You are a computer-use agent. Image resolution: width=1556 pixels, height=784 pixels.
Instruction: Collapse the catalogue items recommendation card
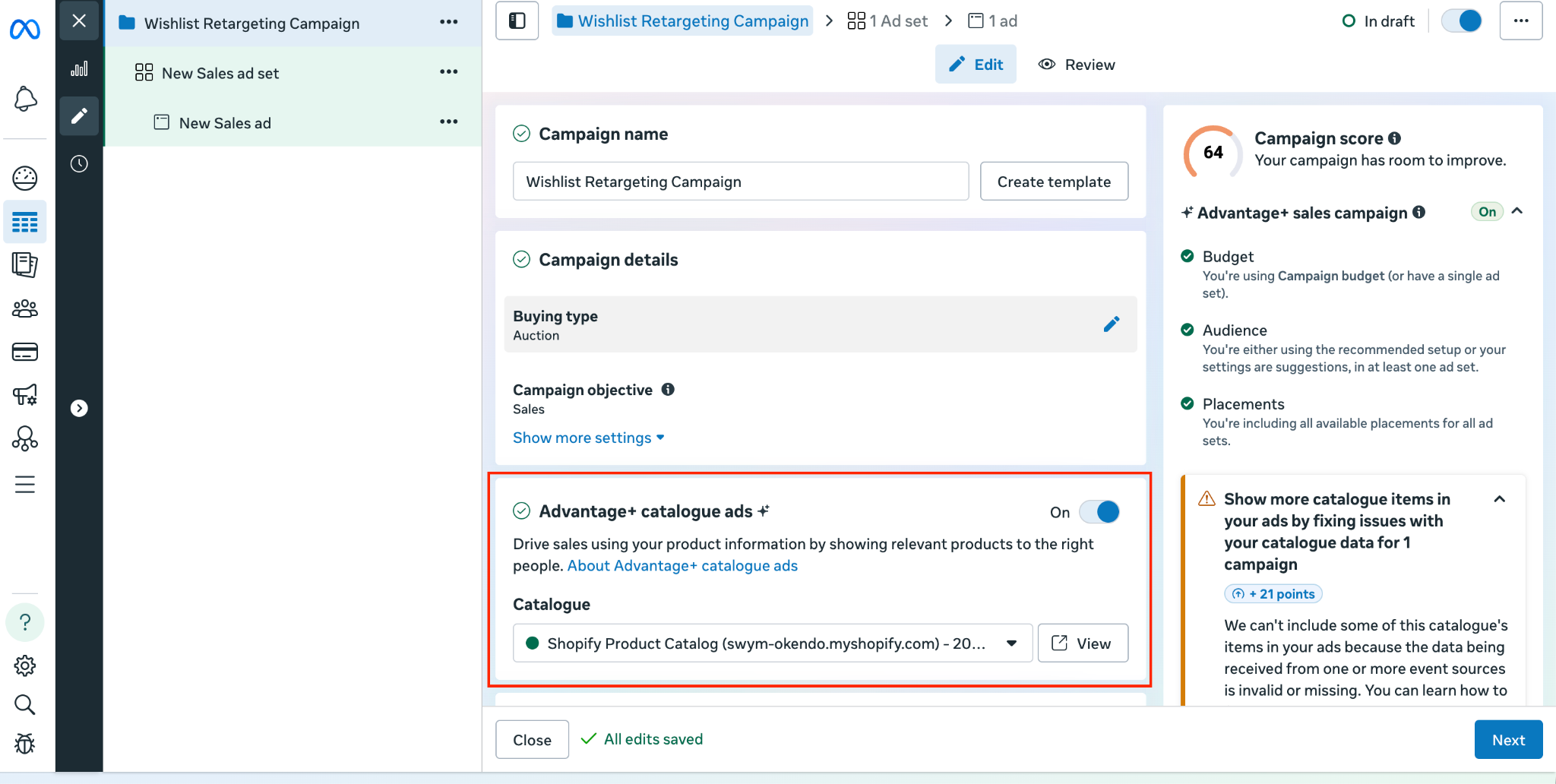coord(1500,499)
